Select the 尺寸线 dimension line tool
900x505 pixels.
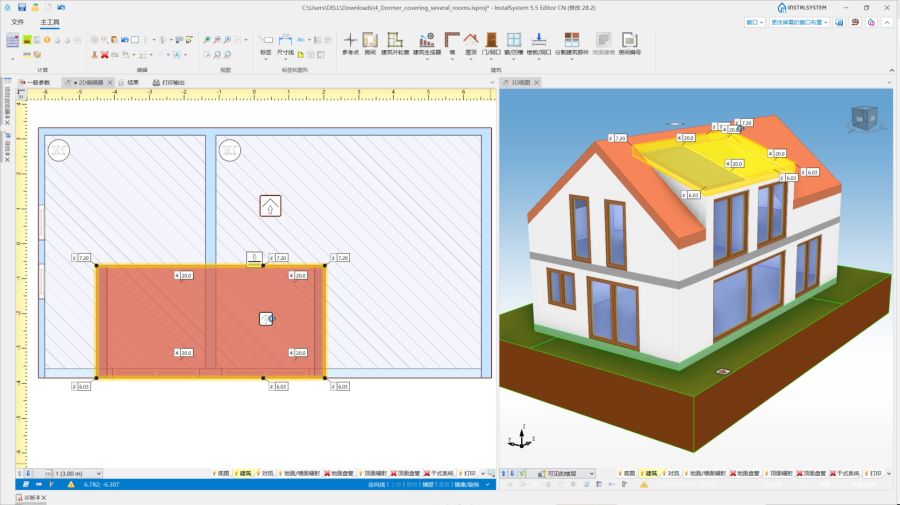click(286, 41)
